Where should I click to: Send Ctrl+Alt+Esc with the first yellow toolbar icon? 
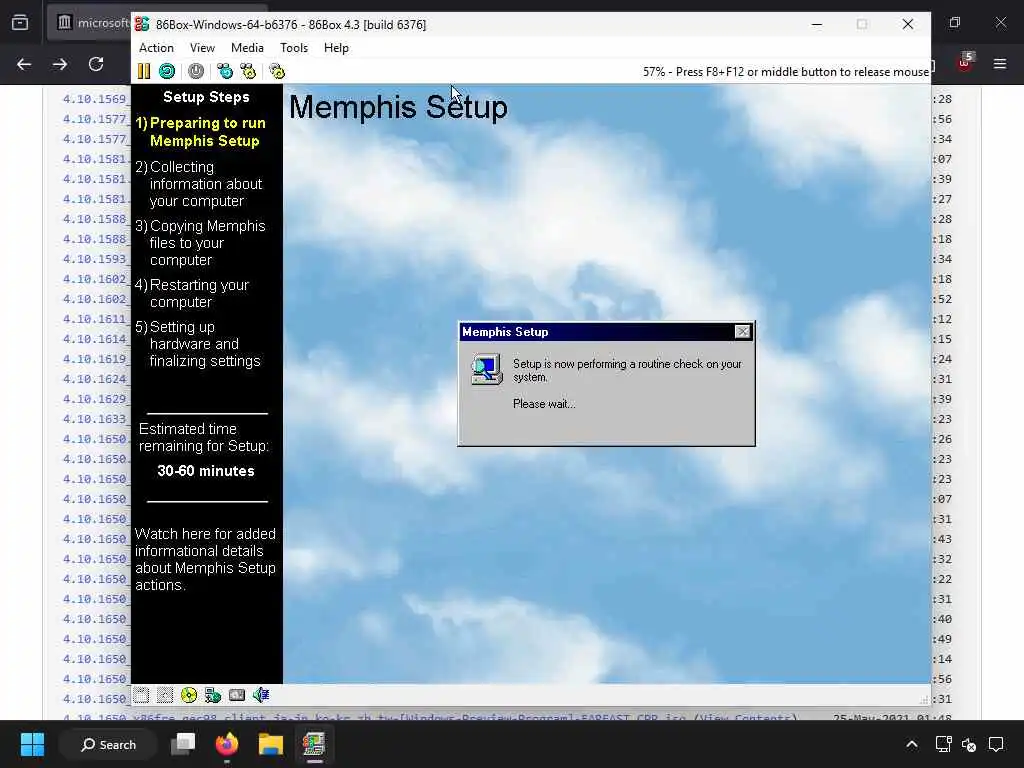248,71
